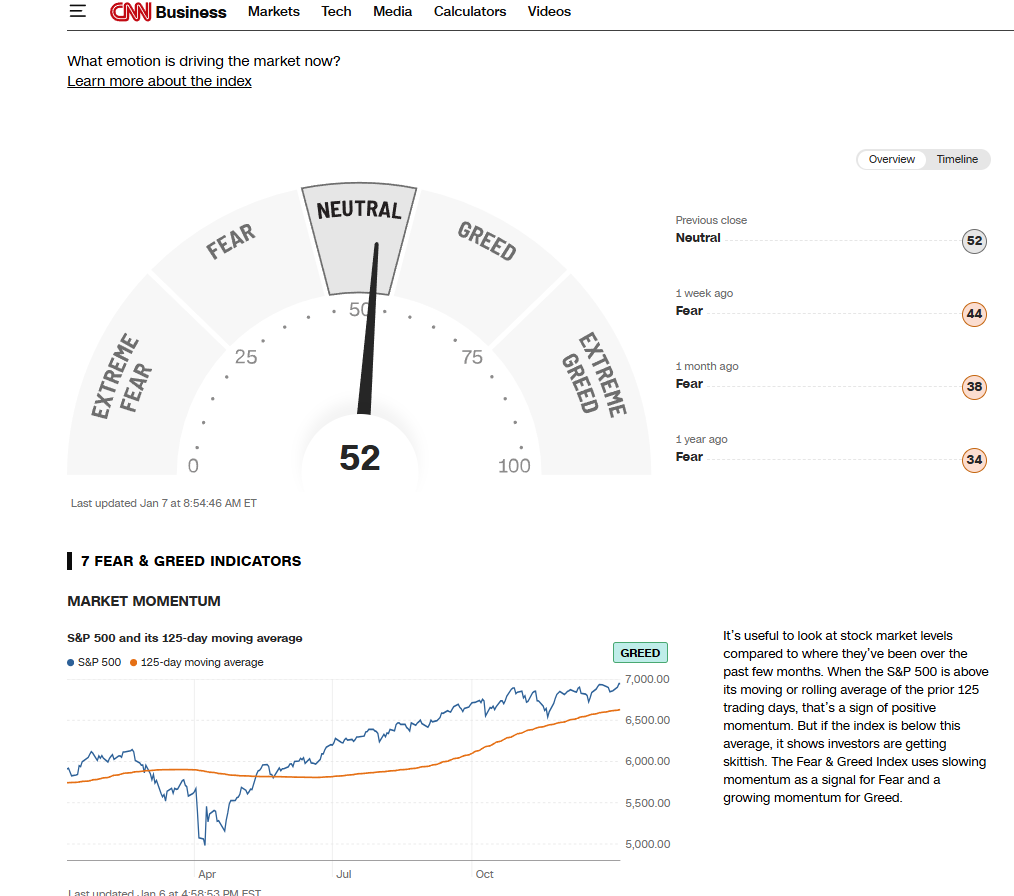Click the 1 year ago 34 badge

(973, 460)
